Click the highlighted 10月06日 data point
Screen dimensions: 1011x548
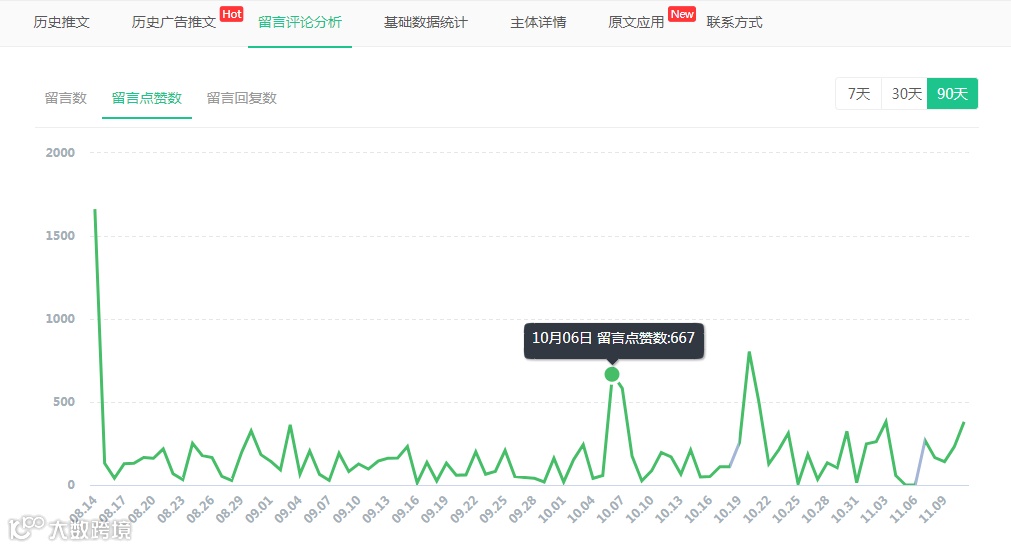pos(612,374)
